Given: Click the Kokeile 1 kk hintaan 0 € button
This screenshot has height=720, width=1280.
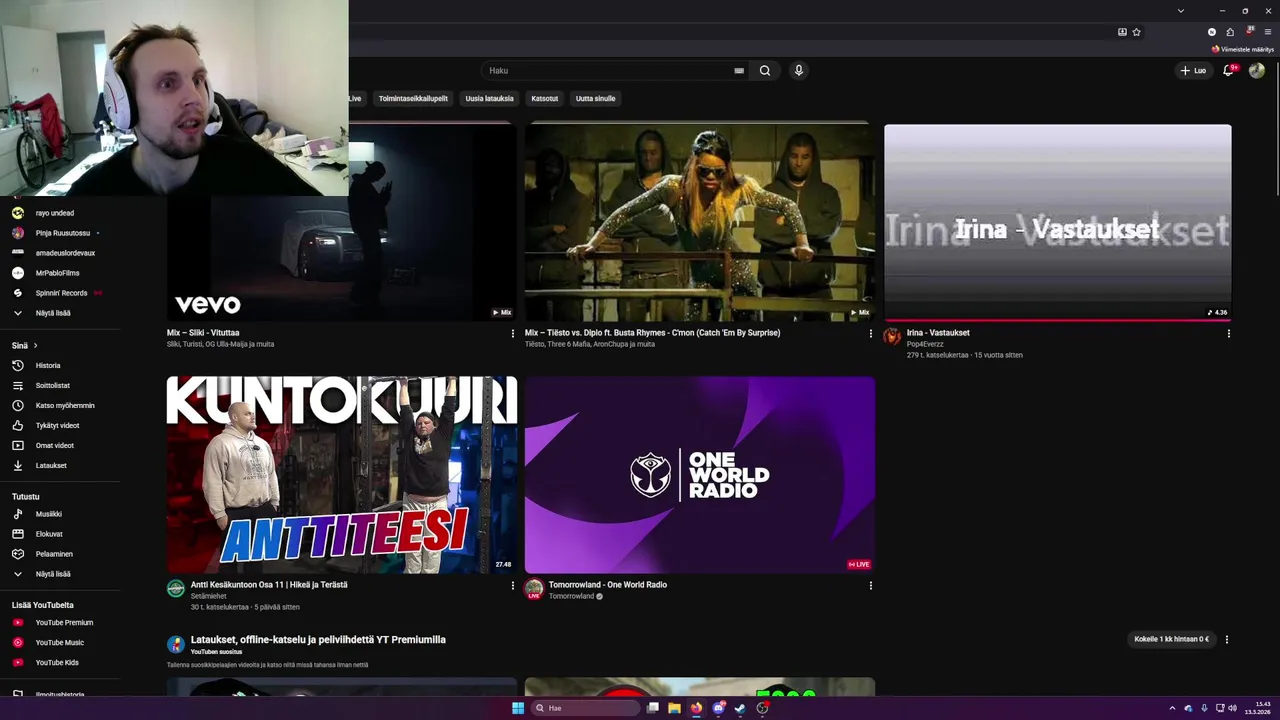Looking at the screenshot, I should pyautogui.click(x=1171, y=639).
